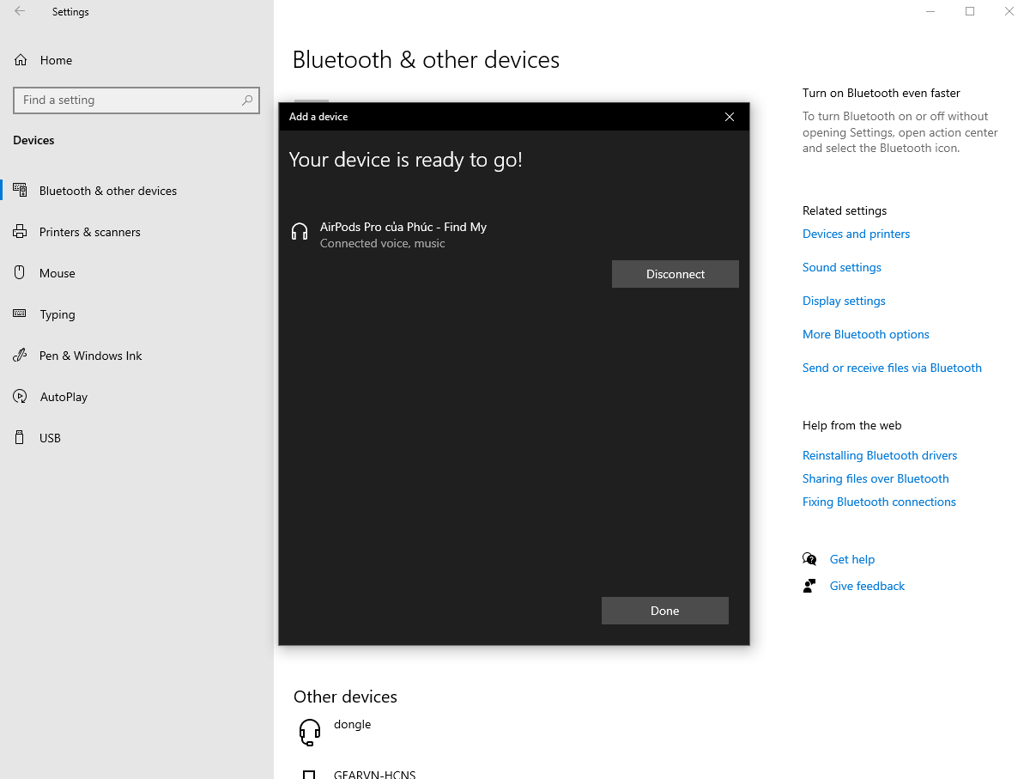This screenshot has height=779, width=1024.
Task: Click the AutoPlay sidebar icon
Action: click(20, 396)
